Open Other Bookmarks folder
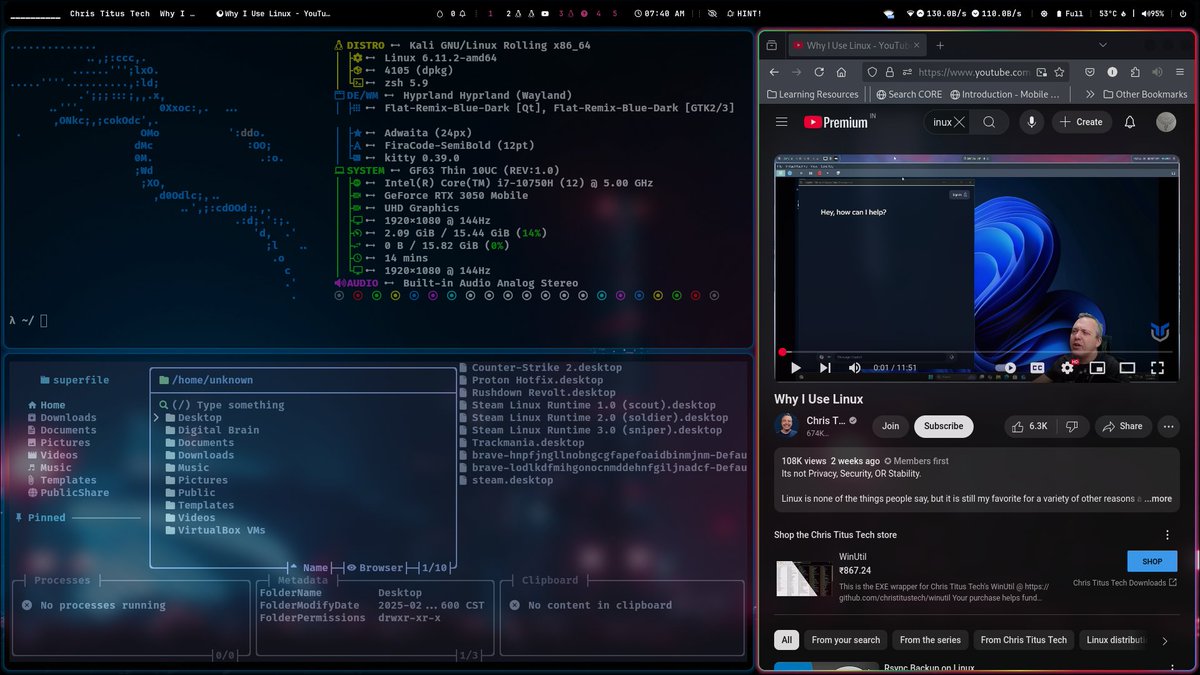1200x675 pixels. (x=1145, y=94)
